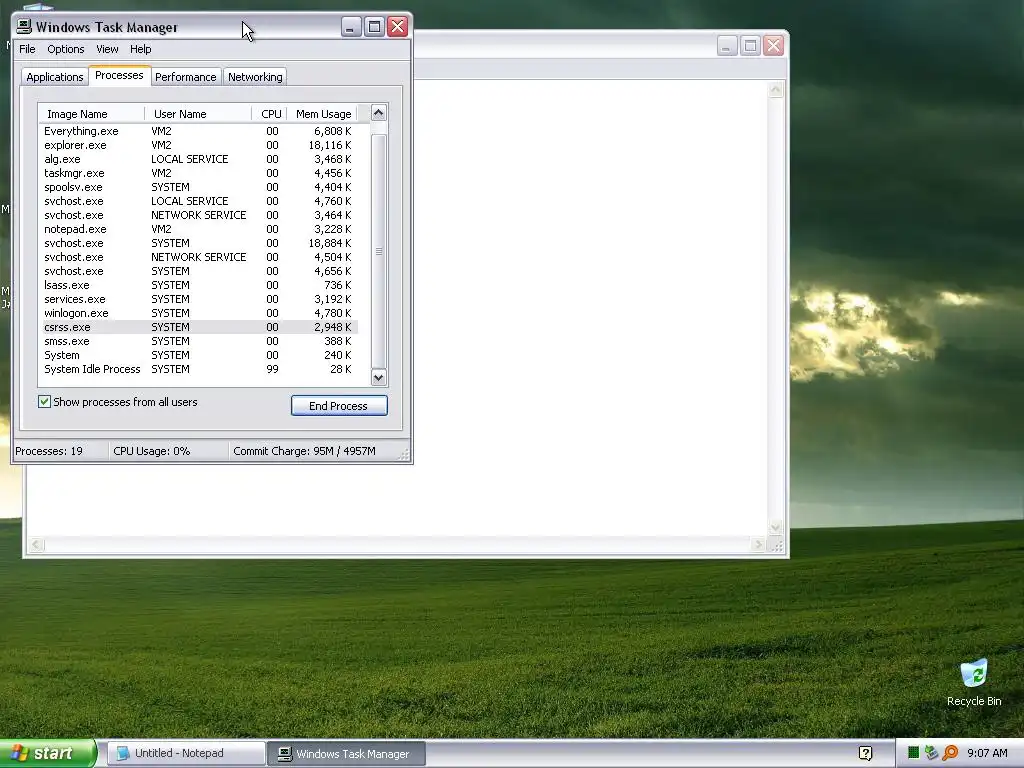
Task: Click inside the Notepad text area
Action: [591, 307]
